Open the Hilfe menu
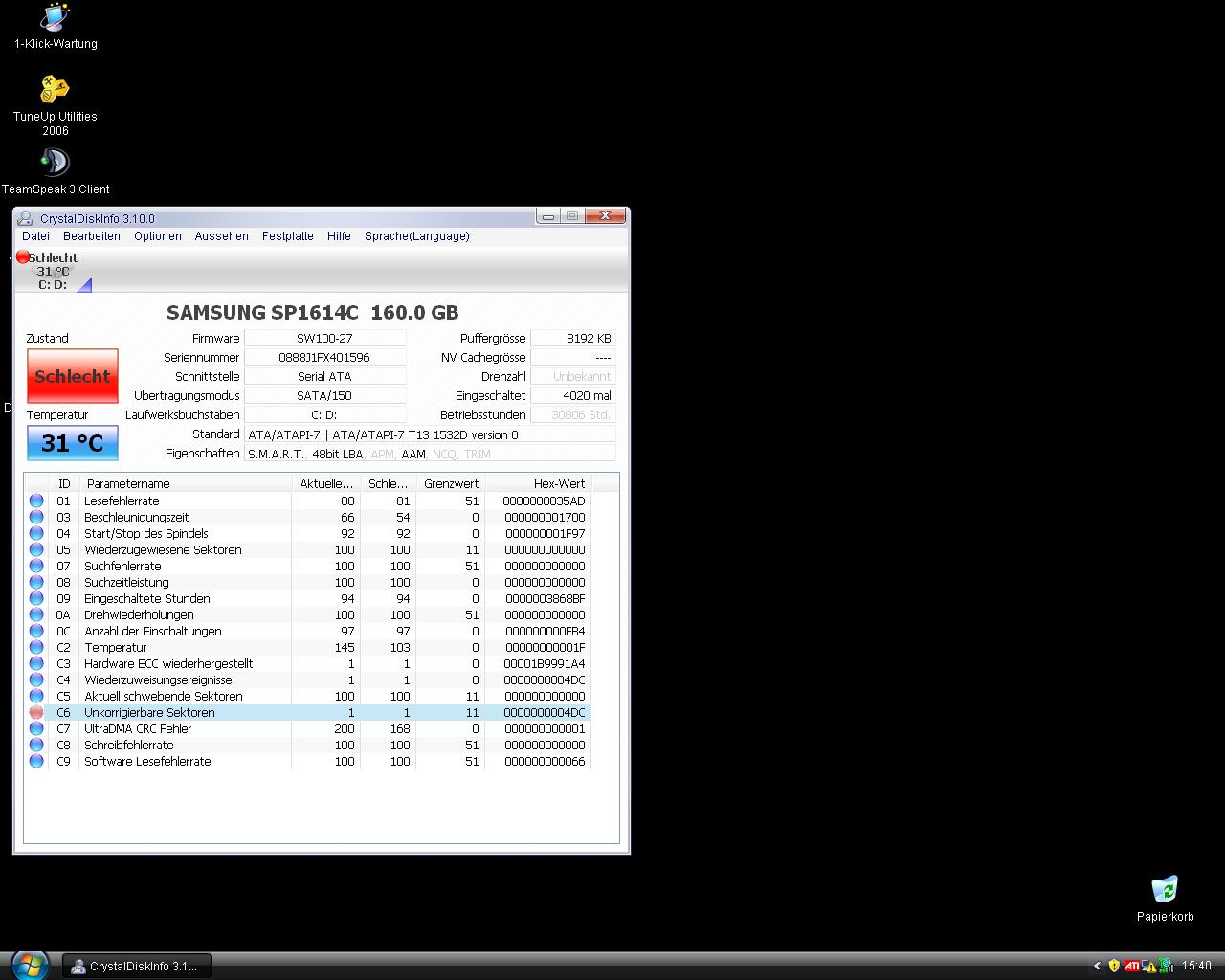 [339, 236]
